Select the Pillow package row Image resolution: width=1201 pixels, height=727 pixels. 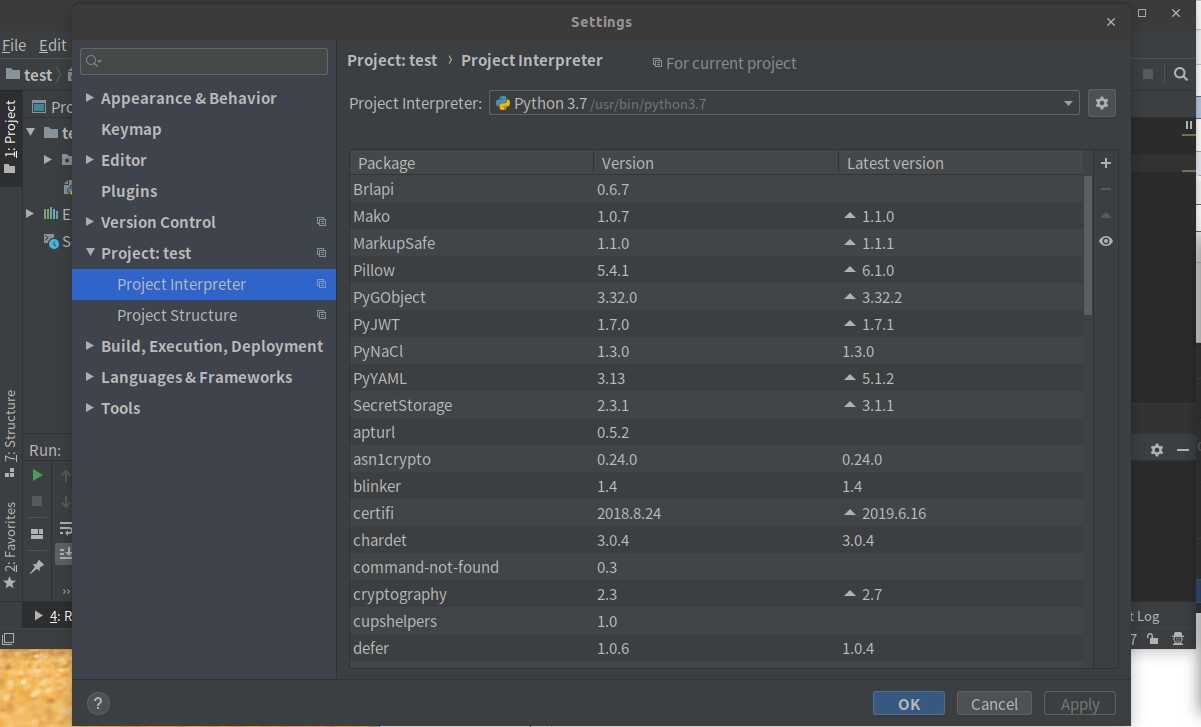[716, 270]
